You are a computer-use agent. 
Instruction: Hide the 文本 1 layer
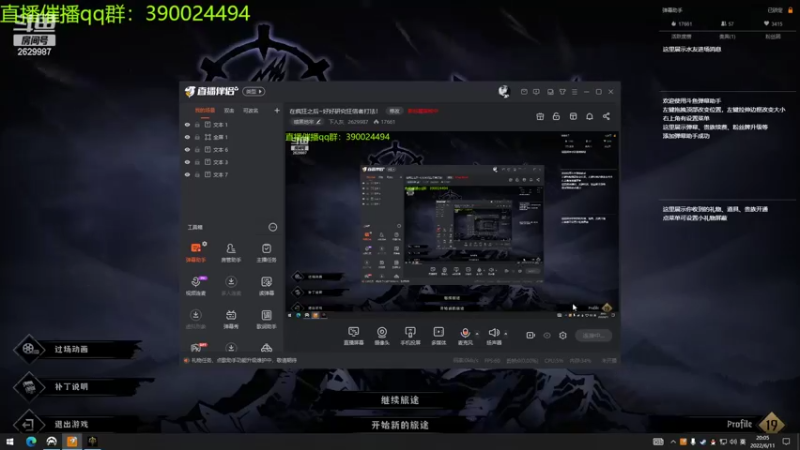(187, 124)
